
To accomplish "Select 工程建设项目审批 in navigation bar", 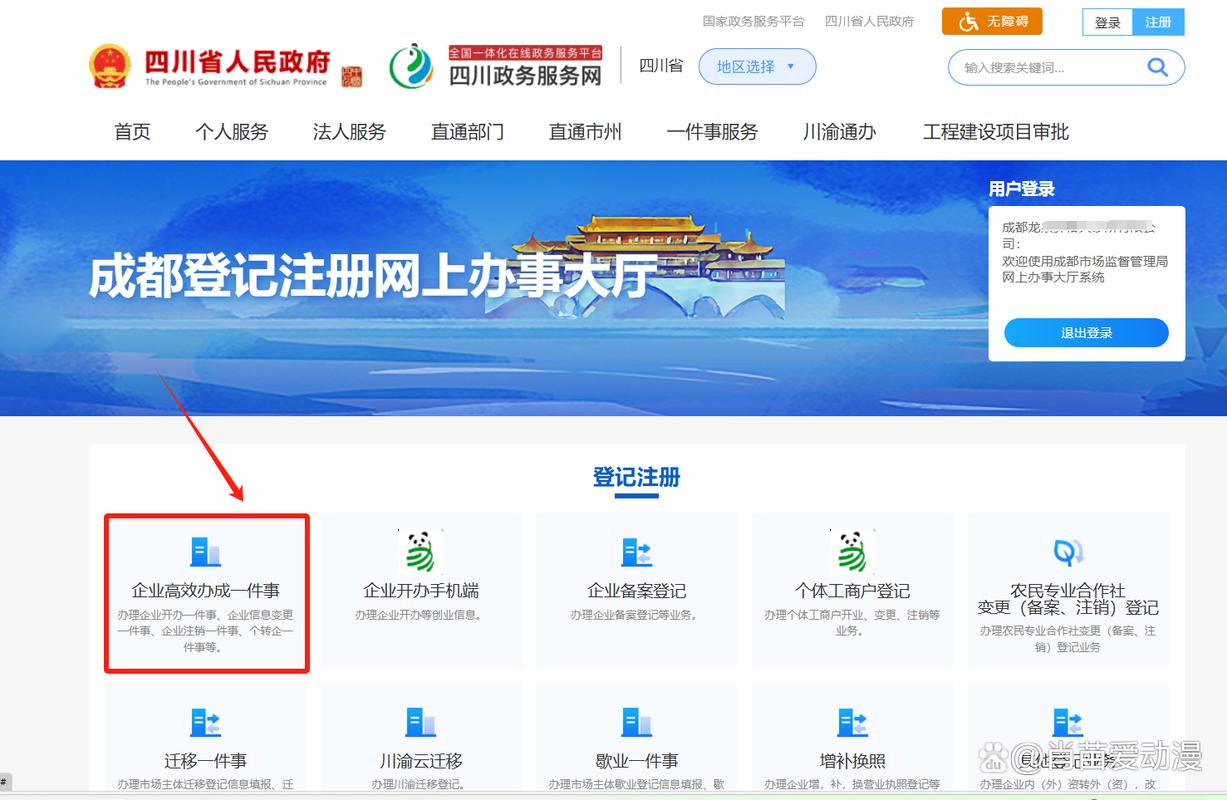I will coord(995,132).
